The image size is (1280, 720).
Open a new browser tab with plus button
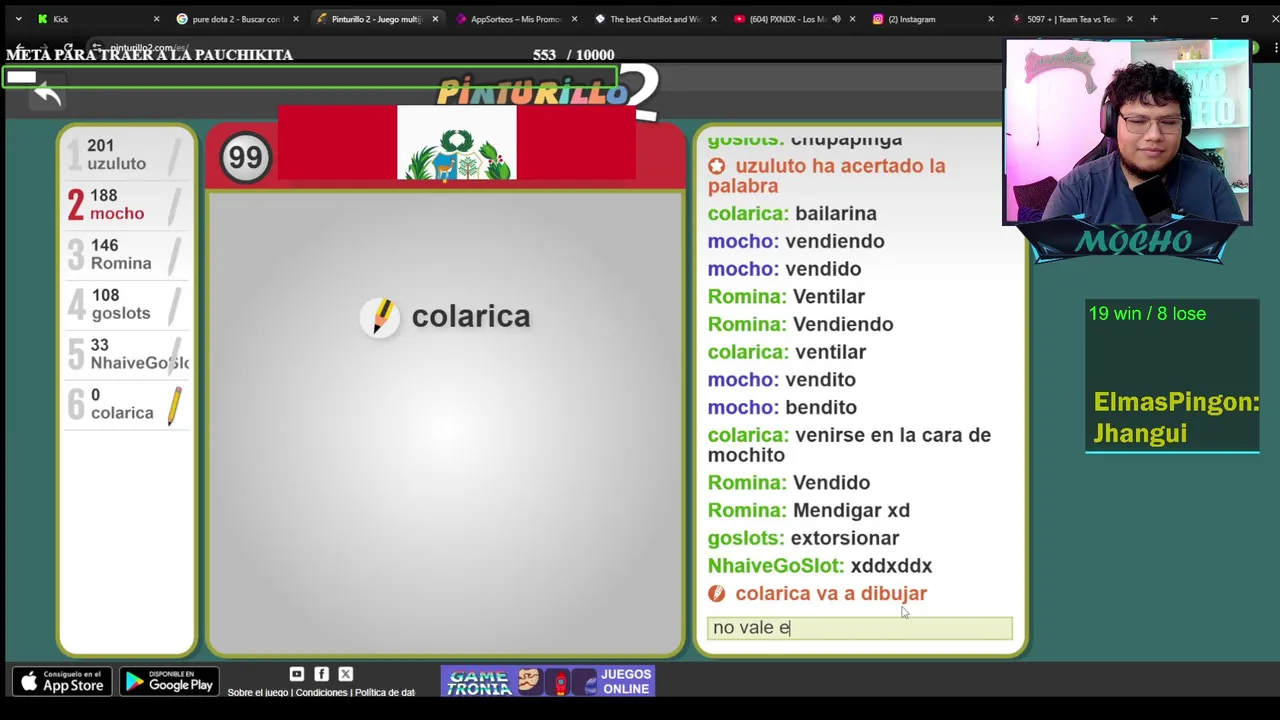pyautogui.click(x=1153, y=19)
